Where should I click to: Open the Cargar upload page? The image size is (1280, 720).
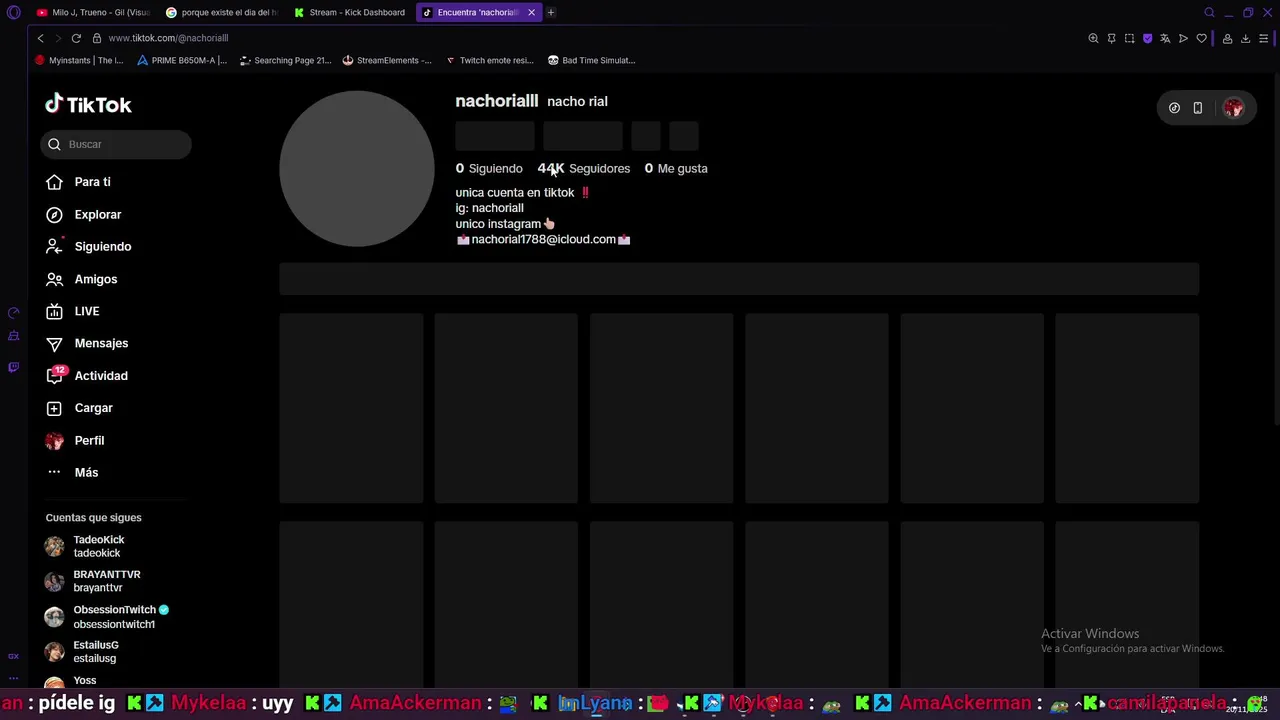pos(93,408)
